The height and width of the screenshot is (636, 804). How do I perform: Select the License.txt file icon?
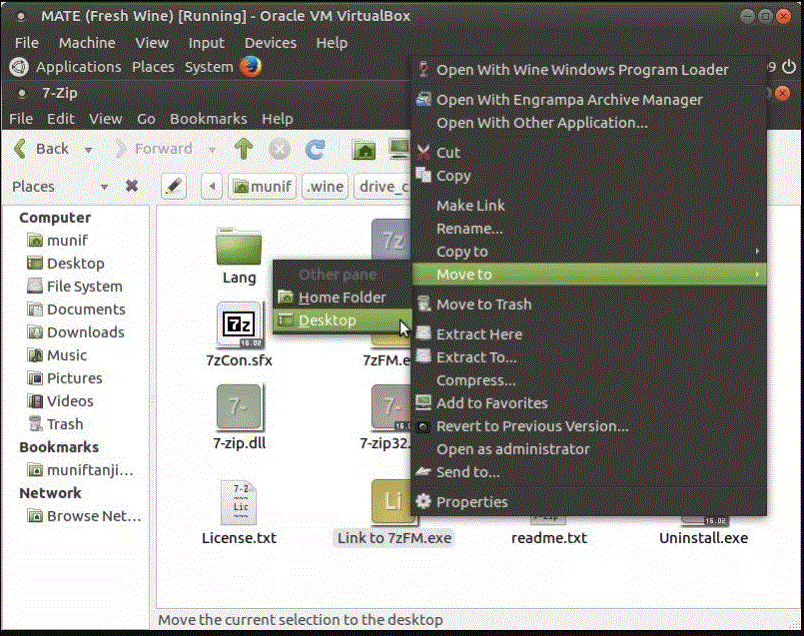pos(239,503)
